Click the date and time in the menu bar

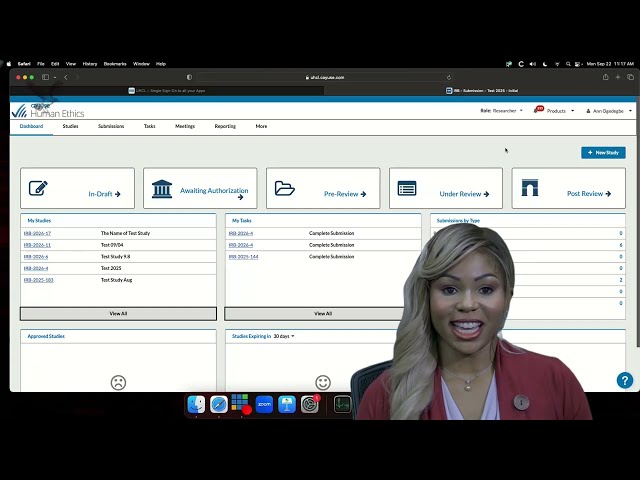tap(610, 64)
